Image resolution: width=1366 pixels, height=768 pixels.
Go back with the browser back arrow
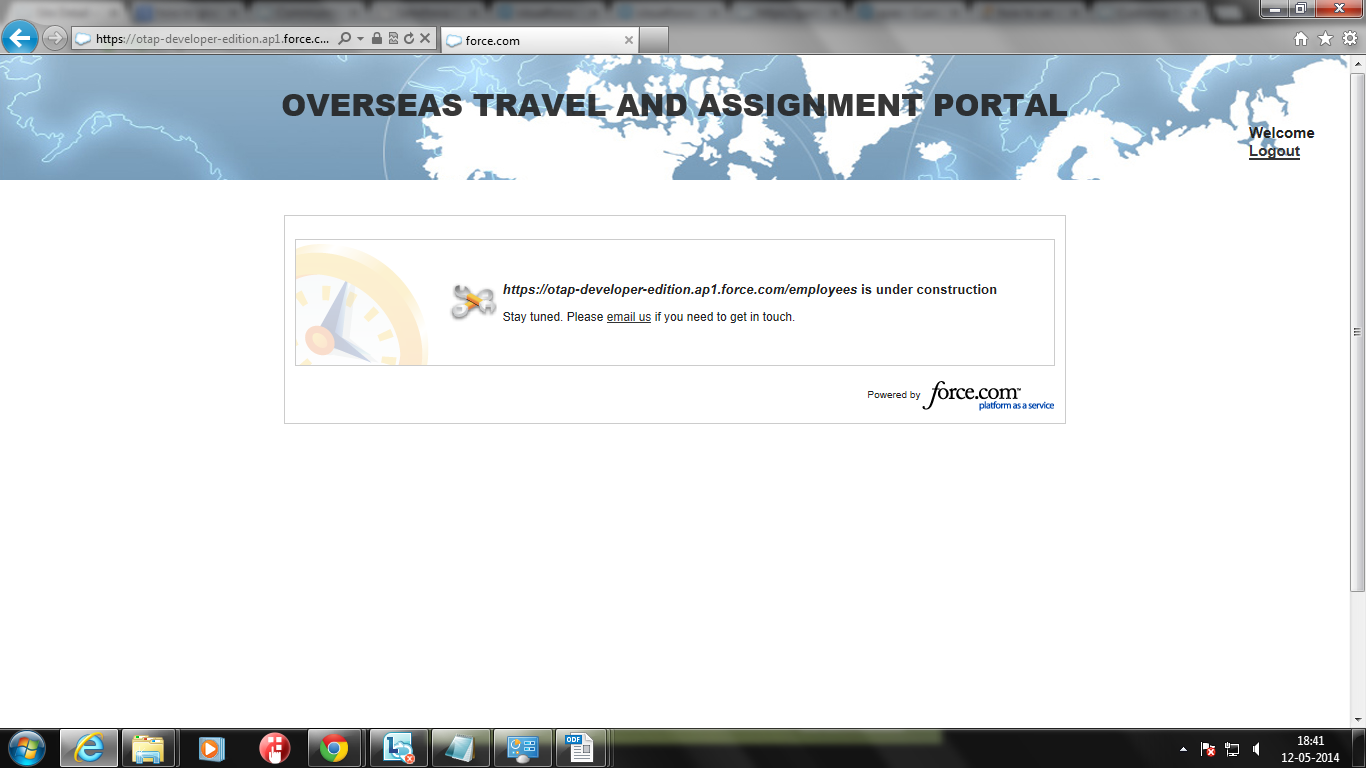pos(20,39)
